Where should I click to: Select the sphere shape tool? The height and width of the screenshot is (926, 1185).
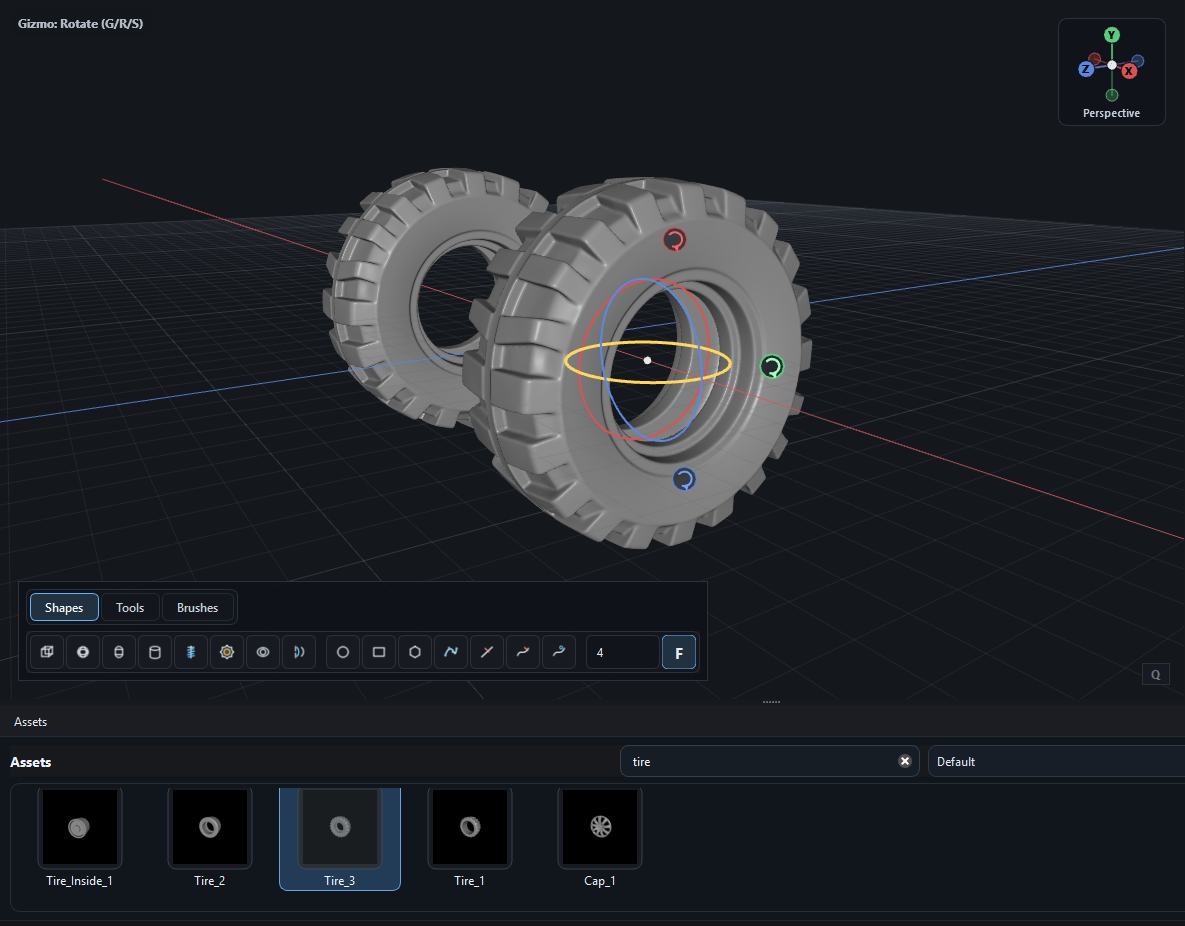coord(83,652)
